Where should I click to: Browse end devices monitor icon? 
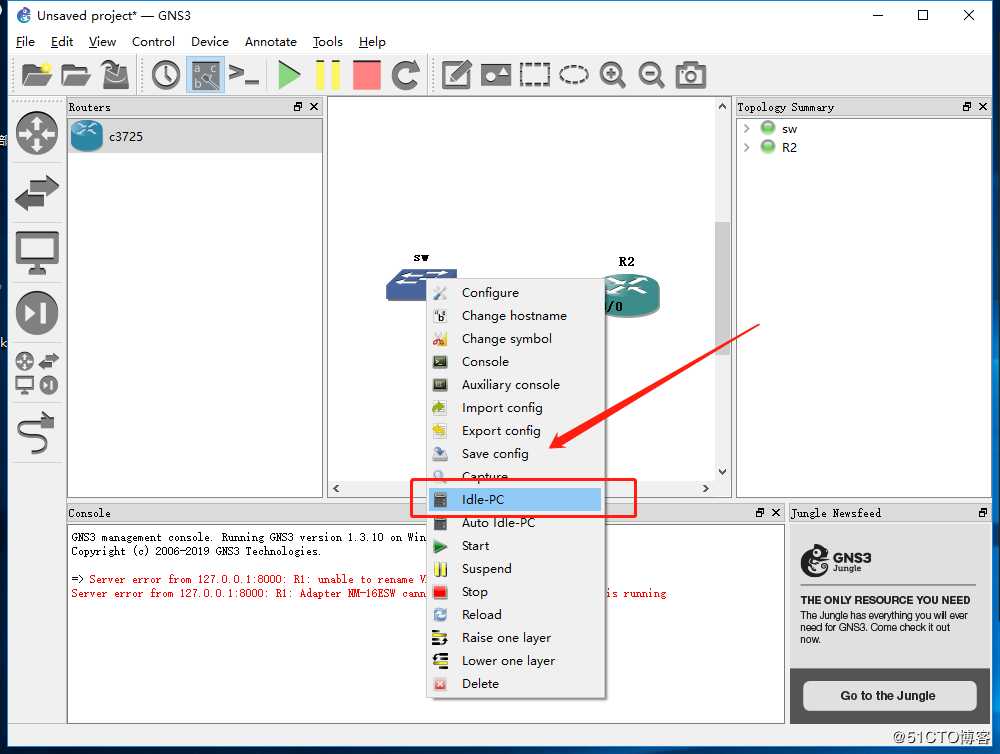click(37, 253)
